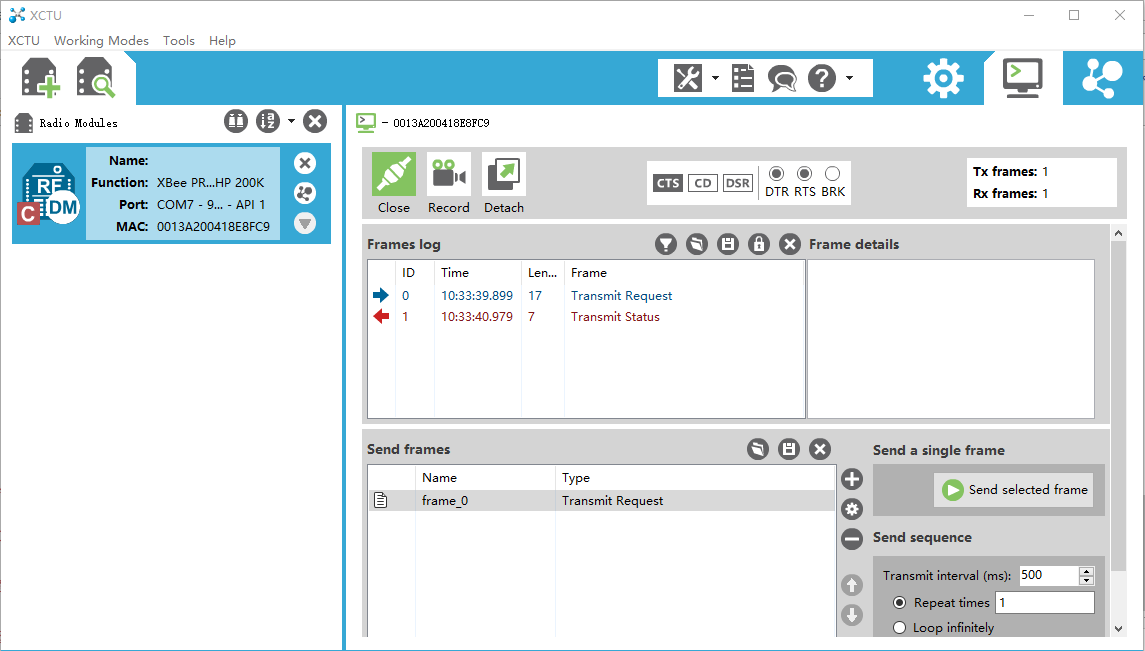Viewport: 1145px width, 651px height.
Task: Expand the sort modules dropdown arrow
Action: tap(291, 120)
